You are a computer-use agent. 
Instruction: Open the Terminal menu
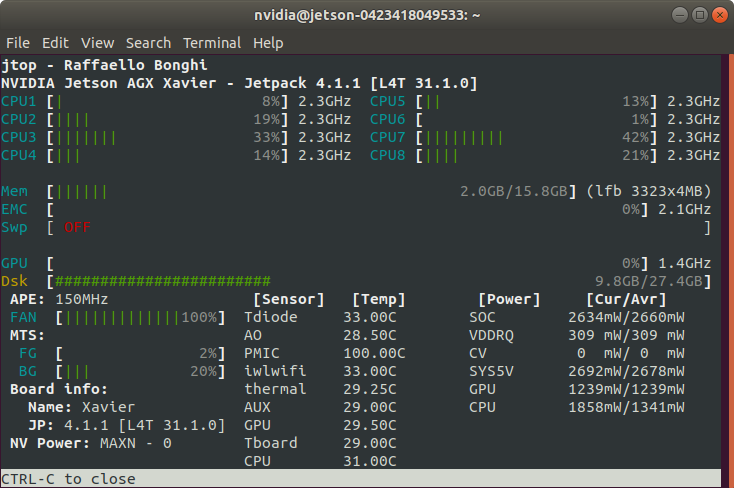point(212,43)
